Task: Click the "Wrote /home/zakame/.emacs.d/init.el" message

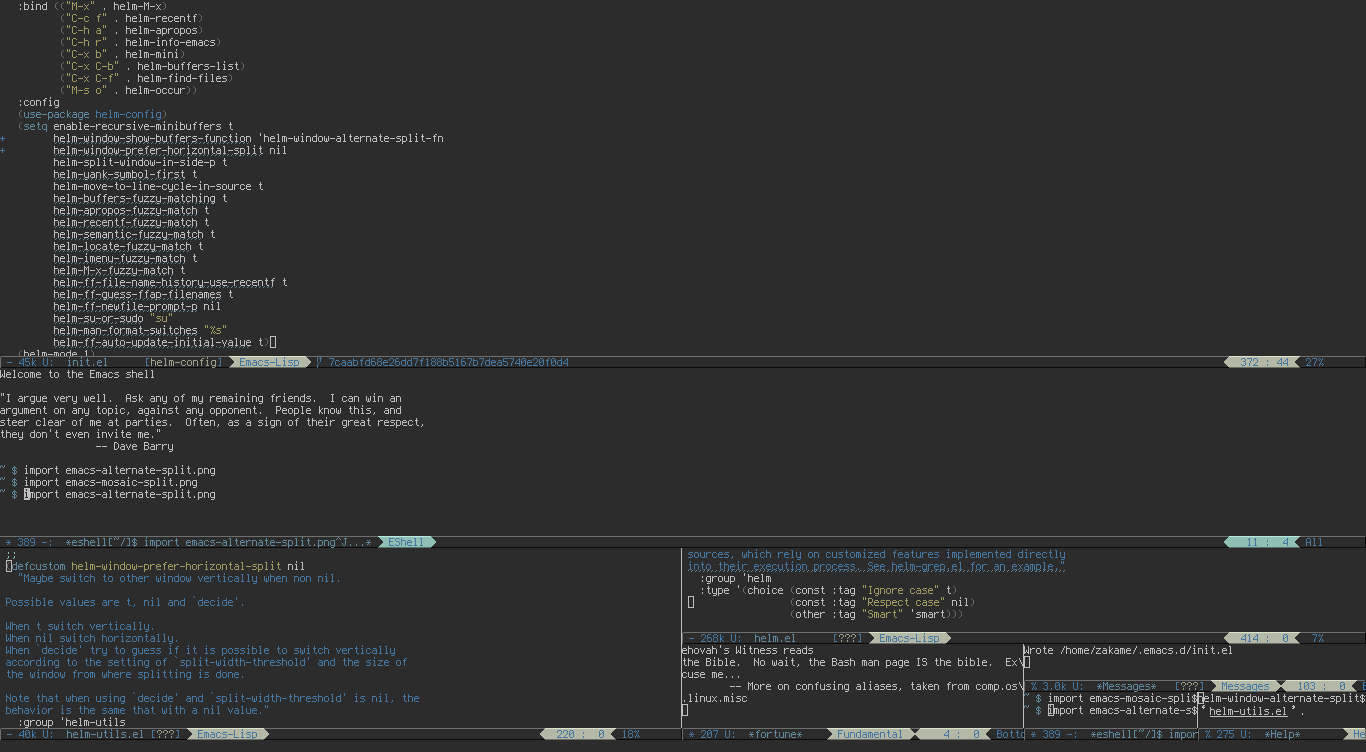Action: [1128, 650]
